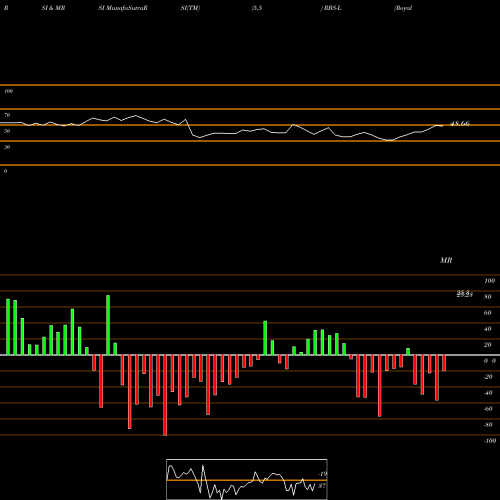
Task: Click the MR axis label 40
Action: coord(488,329)
